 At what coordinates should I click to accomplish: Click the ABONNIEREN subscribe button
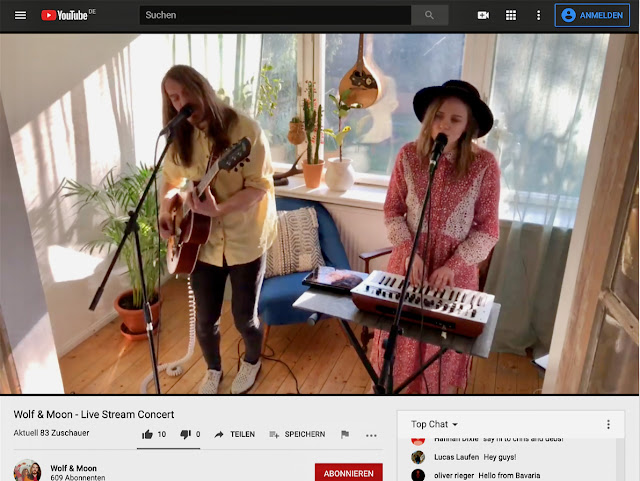349,473
